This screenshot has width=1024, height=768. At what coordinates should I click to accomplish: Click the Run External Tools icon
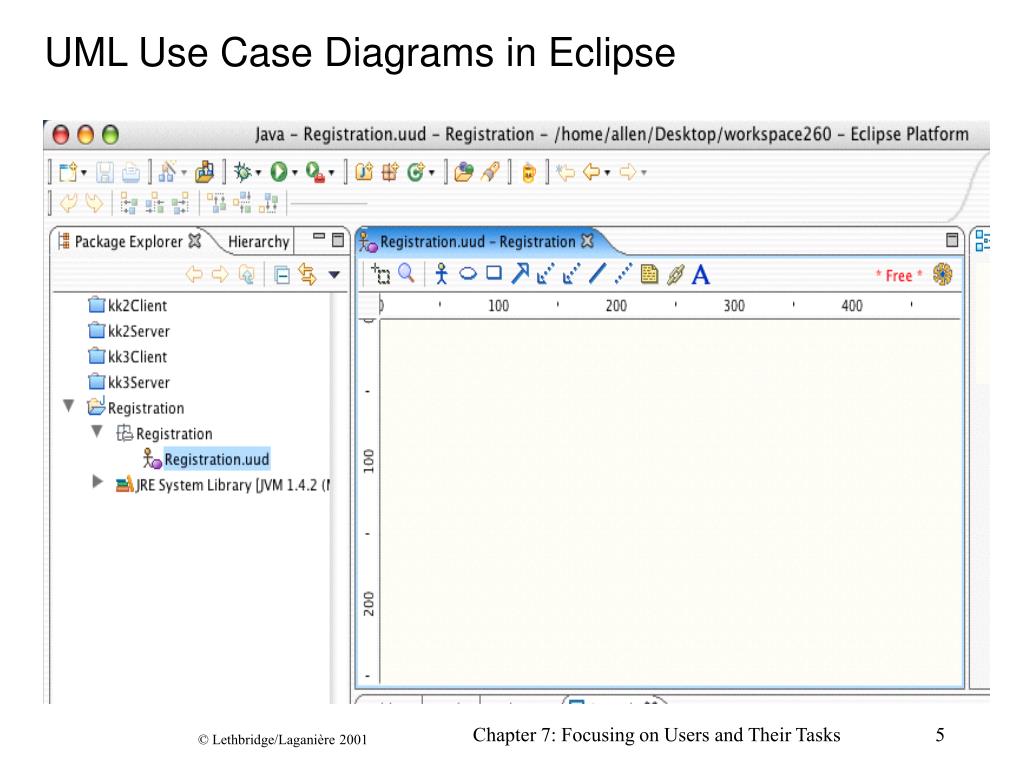click(x=315, y=172)
